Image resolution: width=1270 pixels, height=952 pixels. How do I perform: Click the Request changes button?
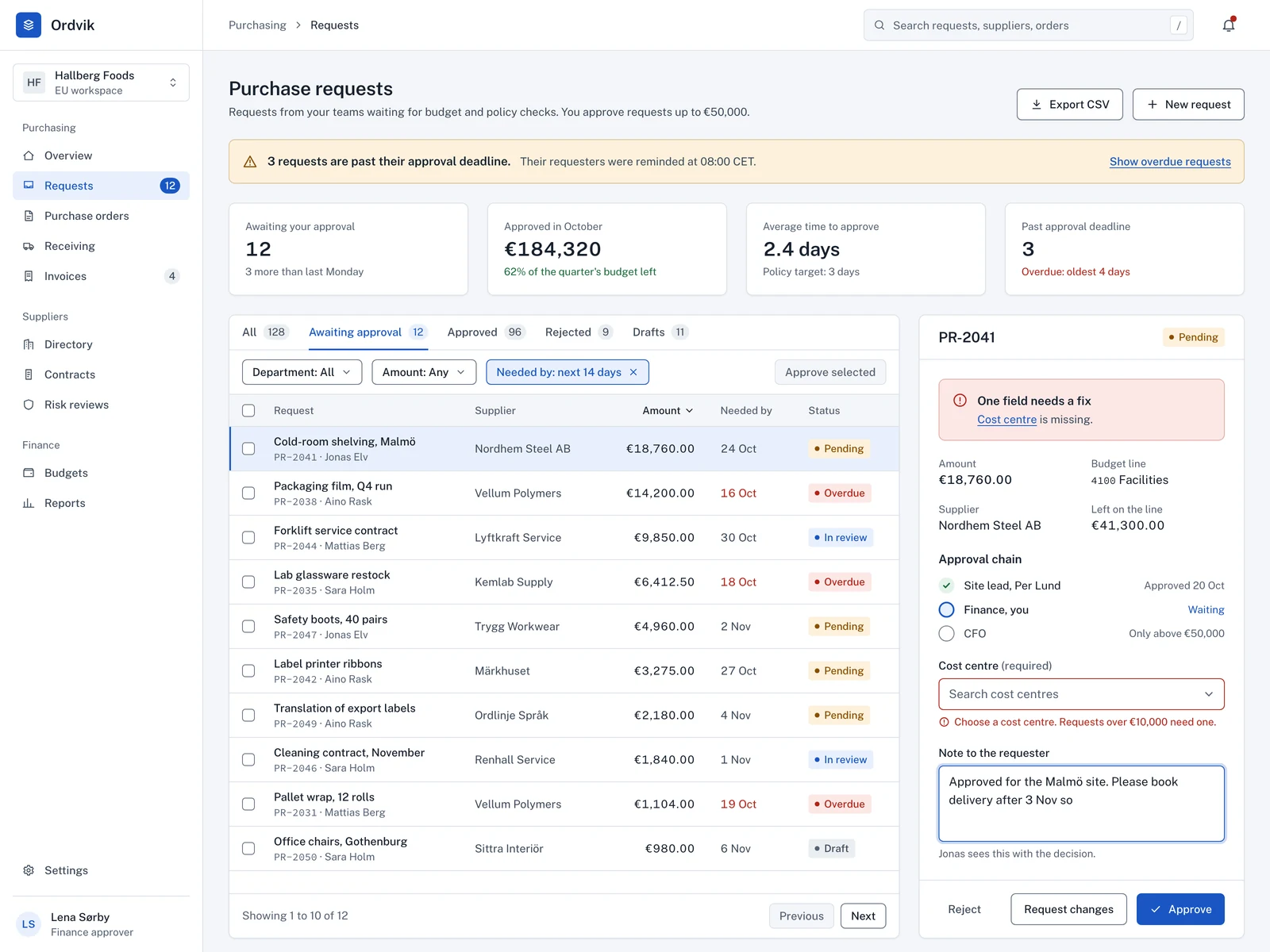1068,909
